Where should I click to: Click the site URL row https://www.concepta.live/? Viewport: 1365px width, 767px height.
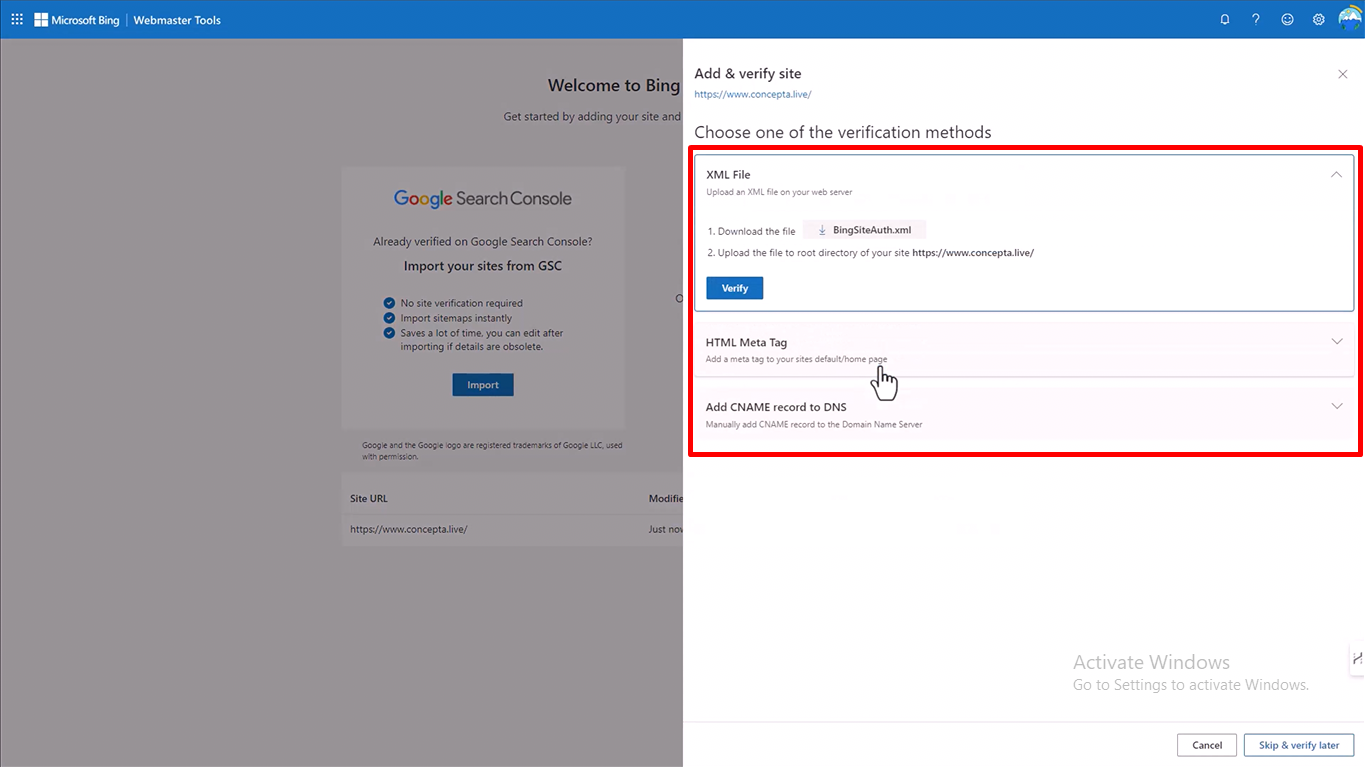tap(511, 529)
